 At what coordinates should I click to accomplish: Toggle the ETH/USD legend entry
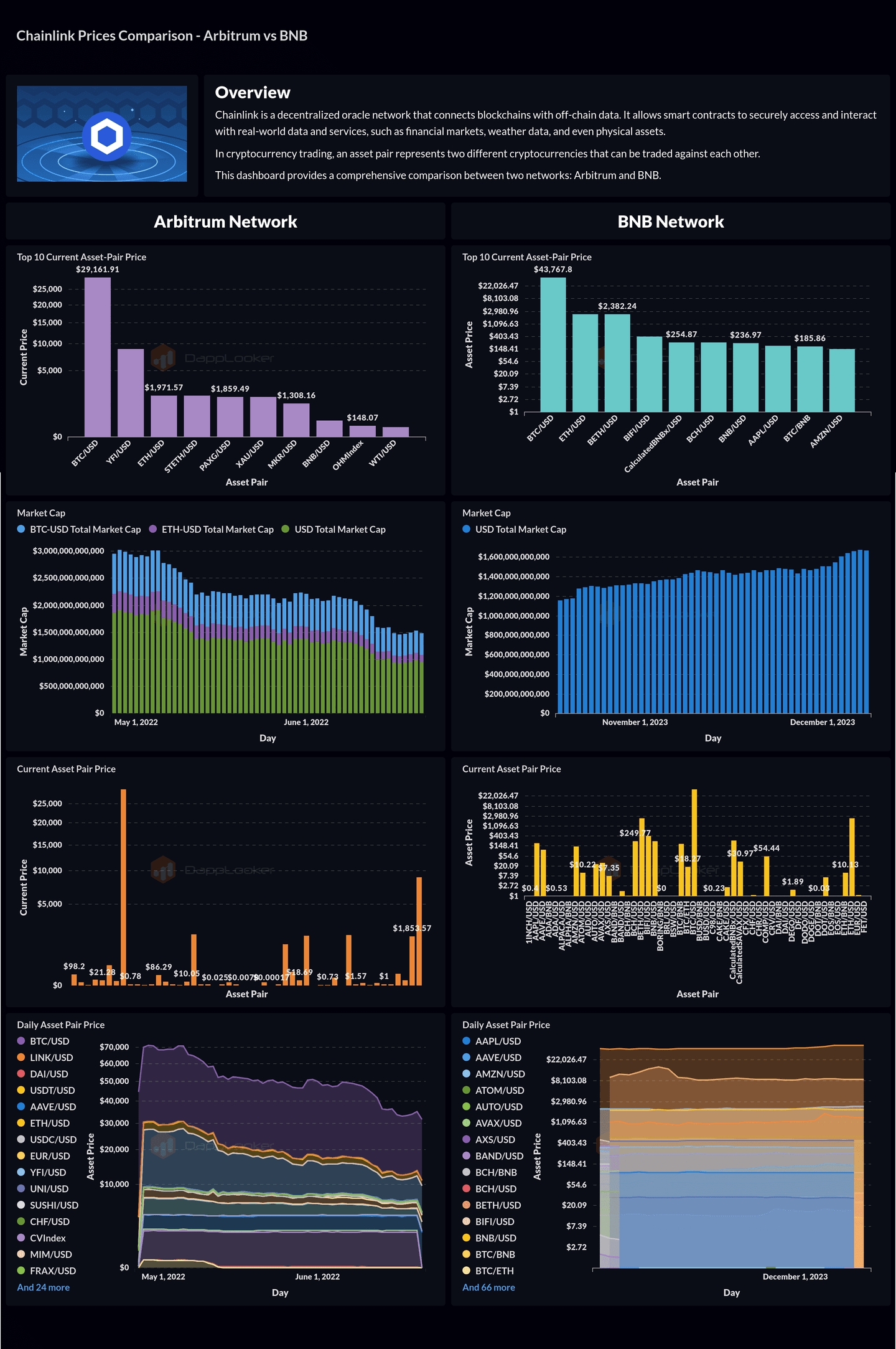[x=44, y=1123]
